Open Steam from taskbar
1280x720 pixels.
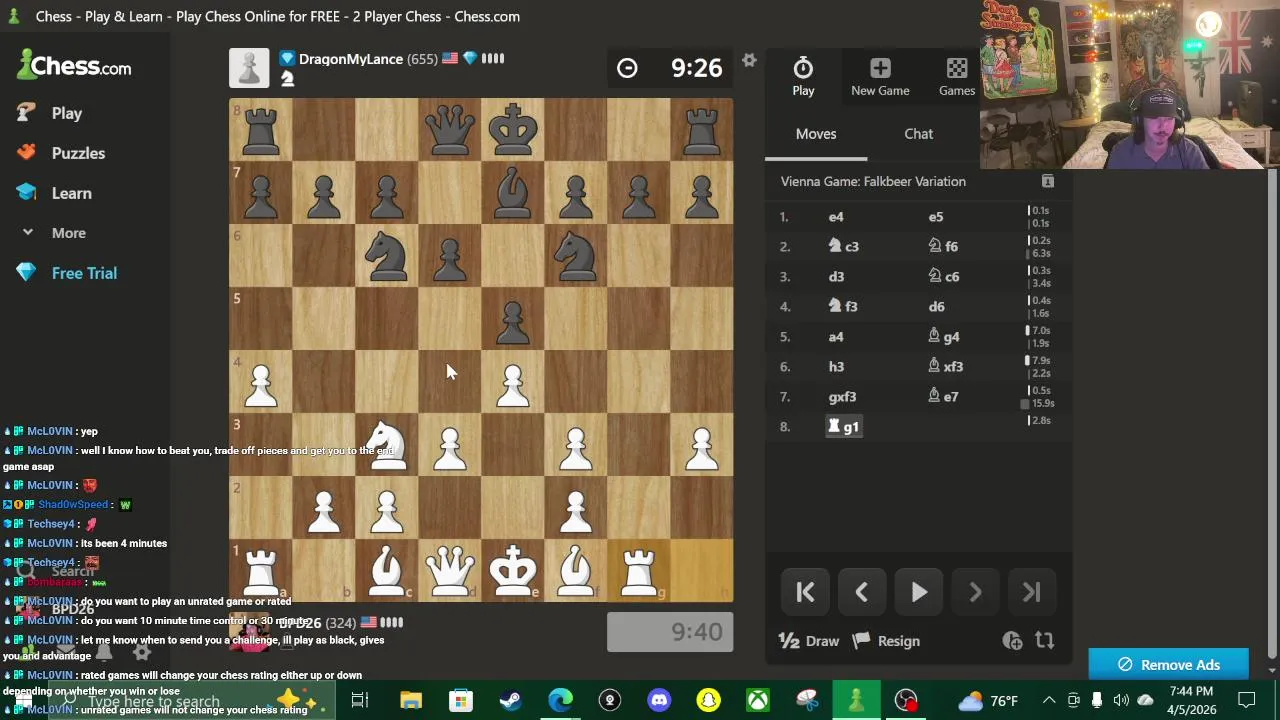click(510, 700)
